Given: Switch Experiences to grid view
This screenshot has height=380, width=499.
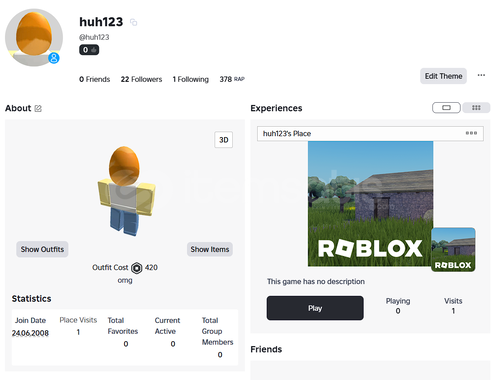Looking at the screenshot, I should click(476, 108).
